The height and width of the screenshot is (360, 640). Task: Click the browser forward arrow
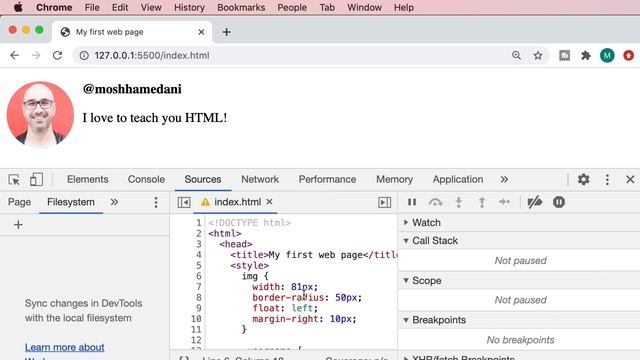pyautogui.click(x=36, y=56)
